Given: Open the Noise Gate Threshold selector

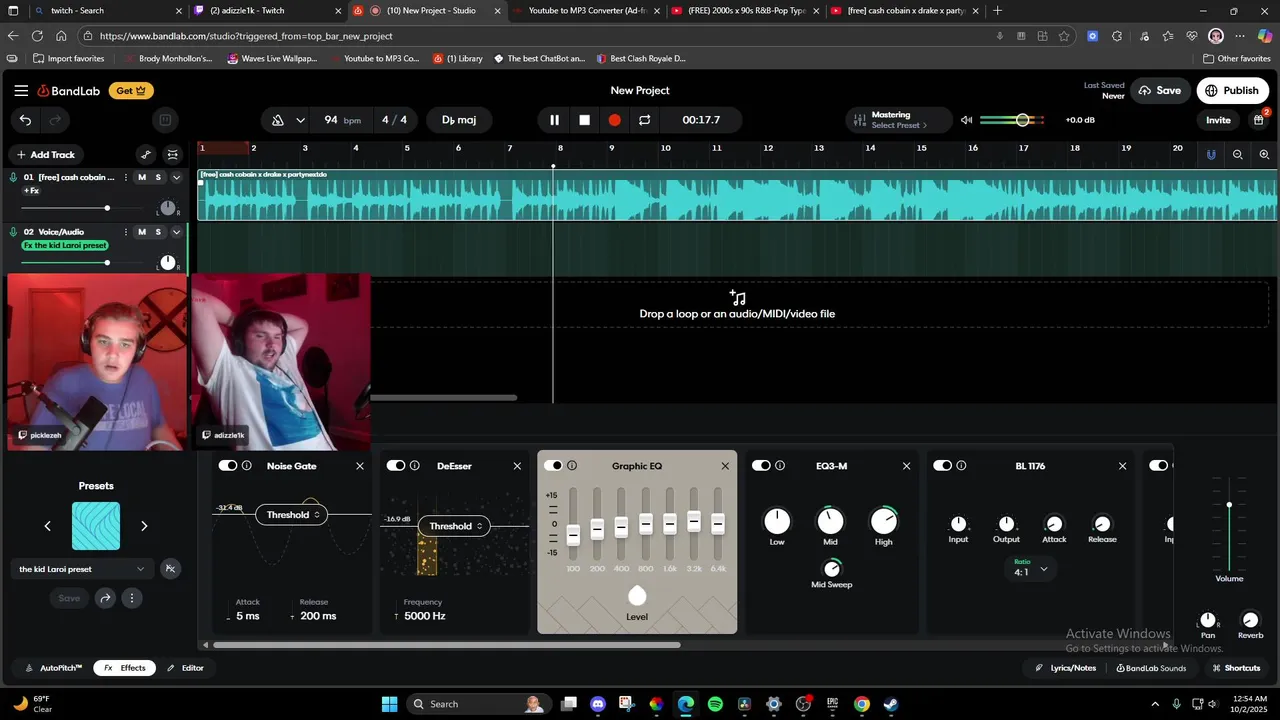Looking at the screenshot, I should [292, 515].
